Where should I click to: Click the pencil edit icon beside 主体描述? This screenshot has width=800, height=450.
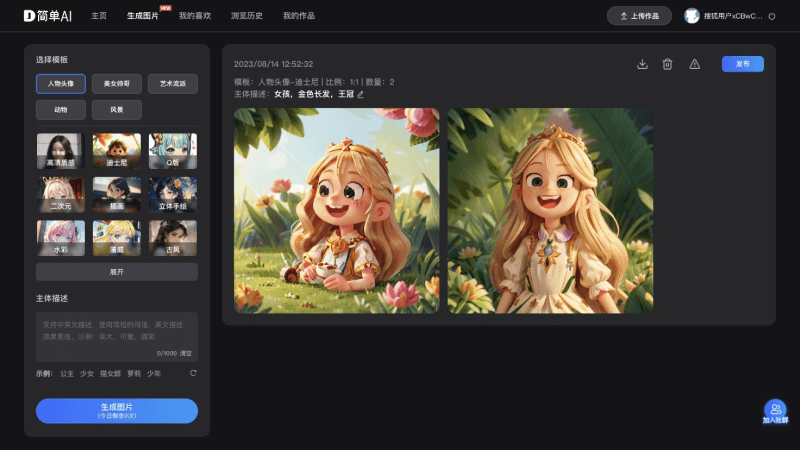(x=361, y=95)
